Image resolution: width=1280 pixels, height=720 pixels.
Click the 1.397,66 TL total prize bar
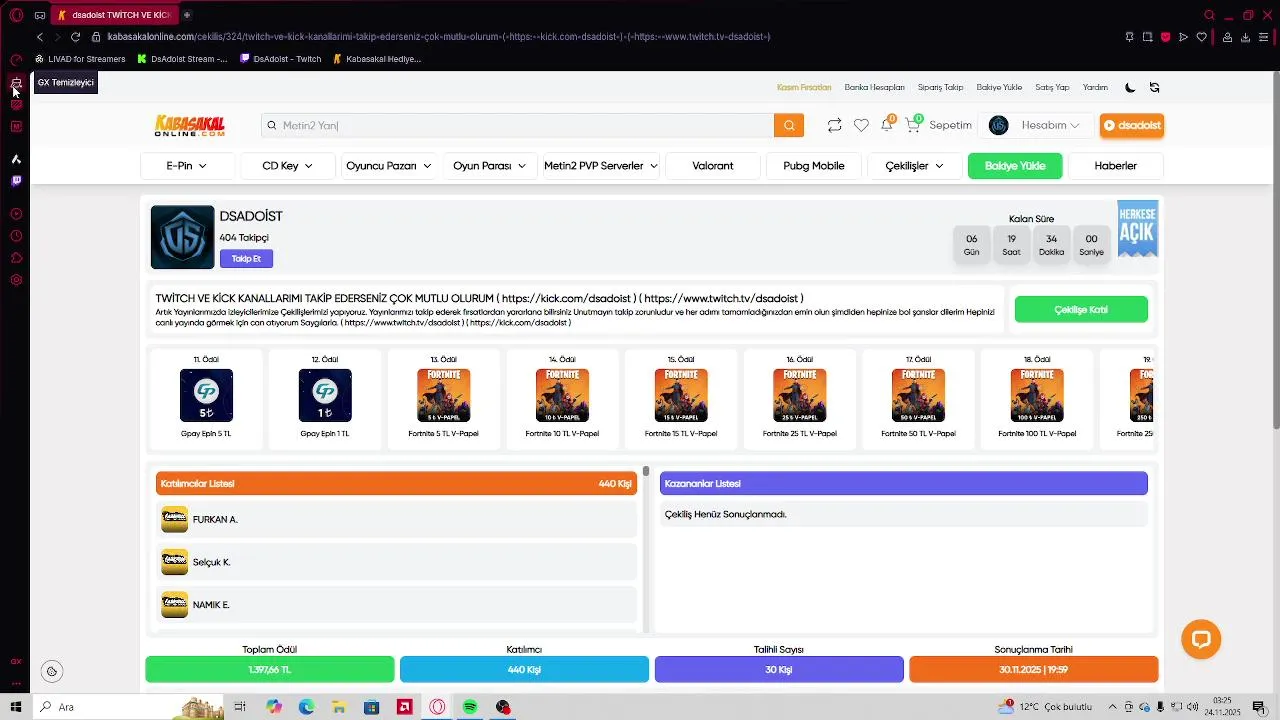pyautogui.click(x=270, y=669)
